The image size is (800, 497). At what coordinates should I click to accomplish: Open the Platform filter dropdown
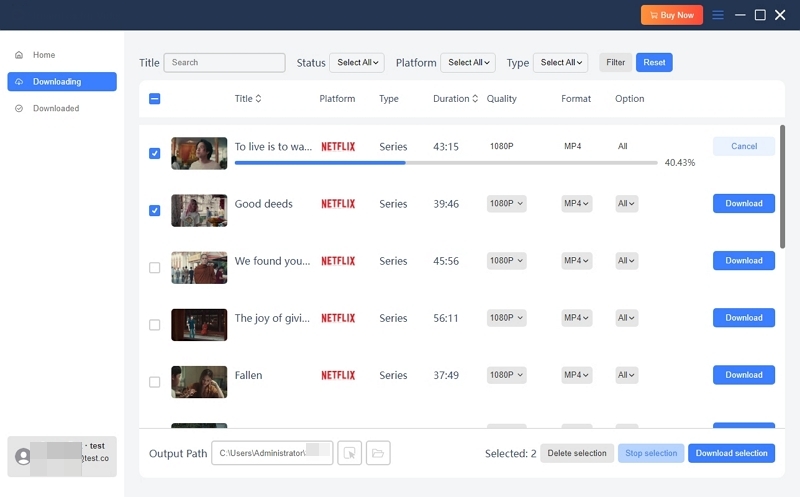coord(467,63)
